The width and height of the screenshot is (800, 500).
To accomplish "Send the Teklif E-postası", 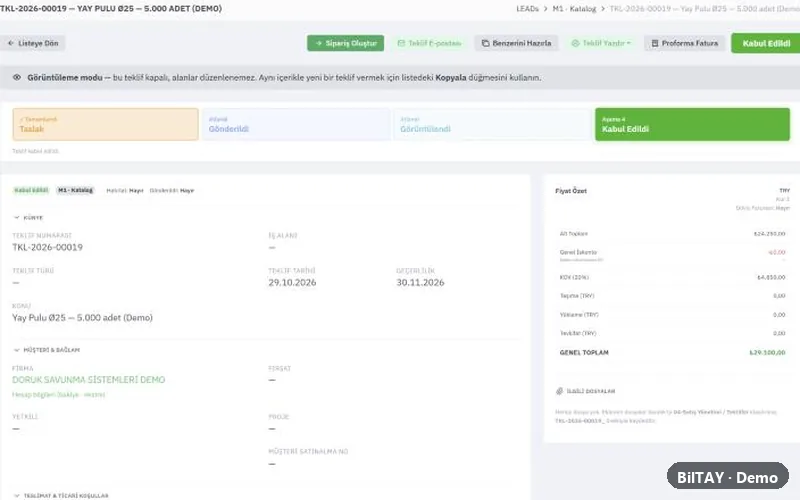I will [x=429, y=43].
